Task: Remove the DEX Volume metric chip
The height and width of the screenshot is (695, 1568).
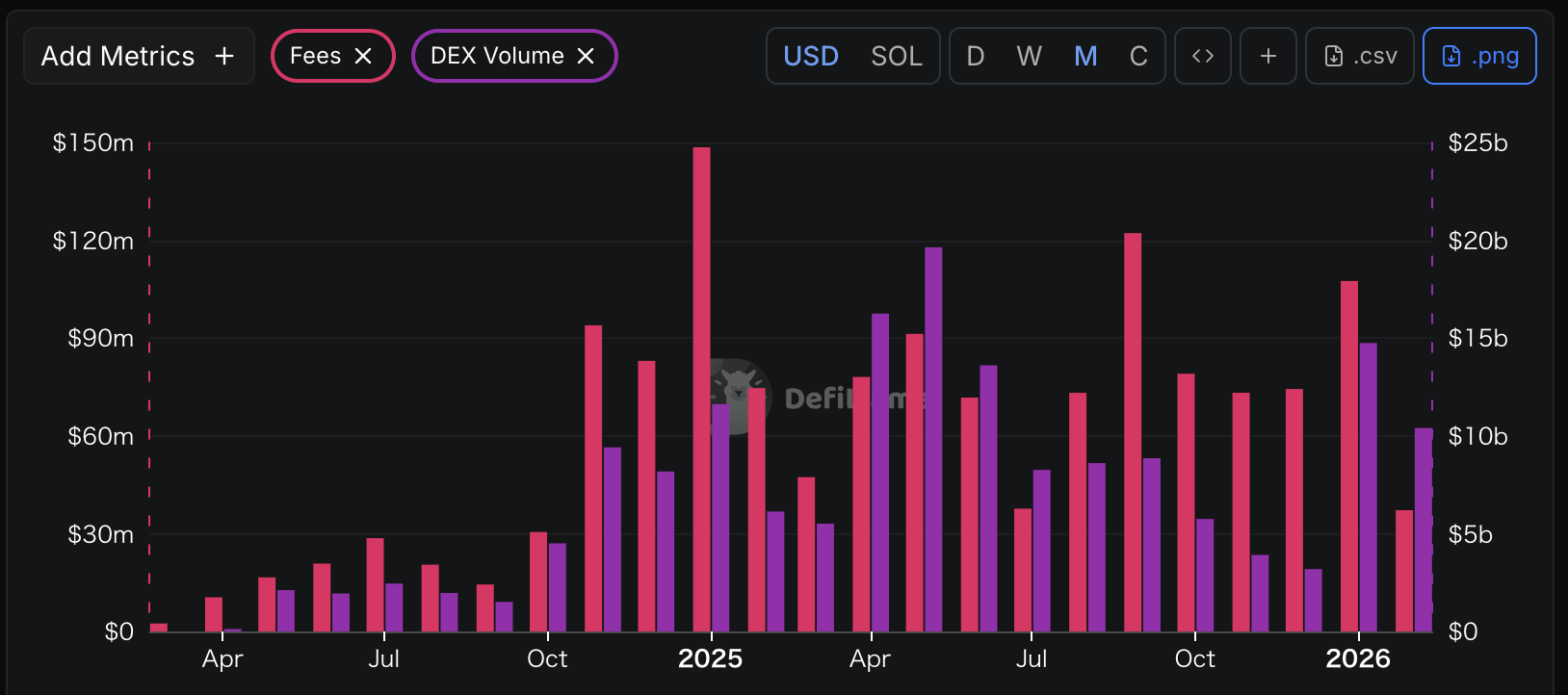Action: tap(586, 56)
